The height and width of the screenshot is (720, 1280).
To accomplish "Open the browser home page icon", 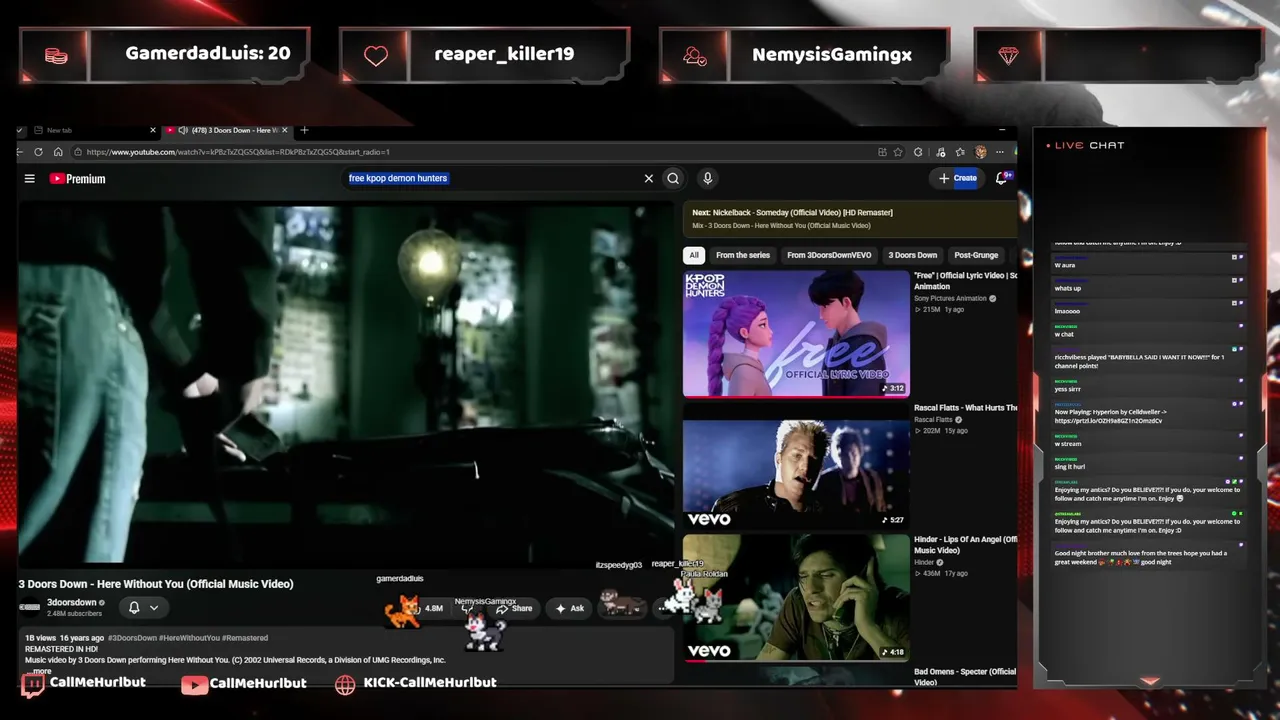I will point(58,152).
